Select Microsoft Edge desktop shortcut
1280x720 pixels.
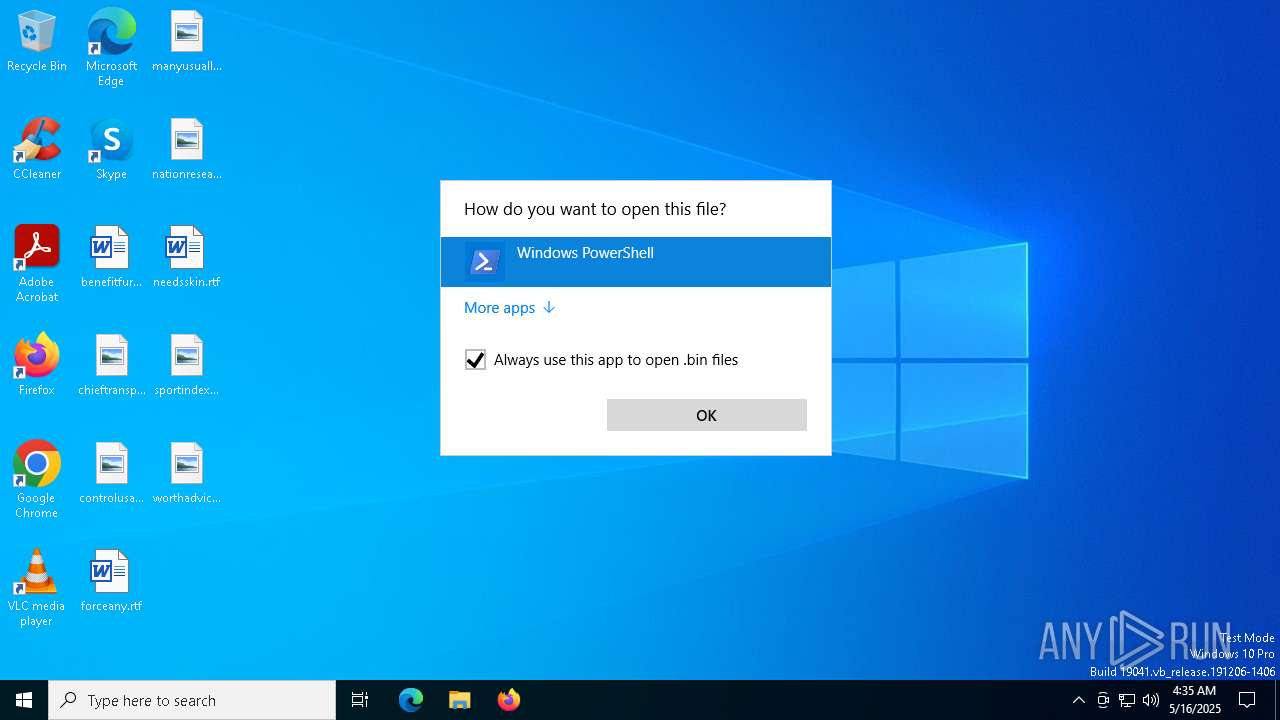click(x=111, y=47)
